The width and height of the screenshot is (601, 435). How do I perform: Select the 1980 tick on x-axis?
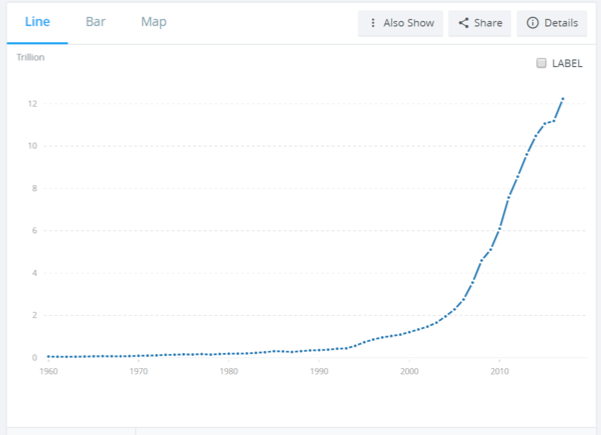(229, 372)
